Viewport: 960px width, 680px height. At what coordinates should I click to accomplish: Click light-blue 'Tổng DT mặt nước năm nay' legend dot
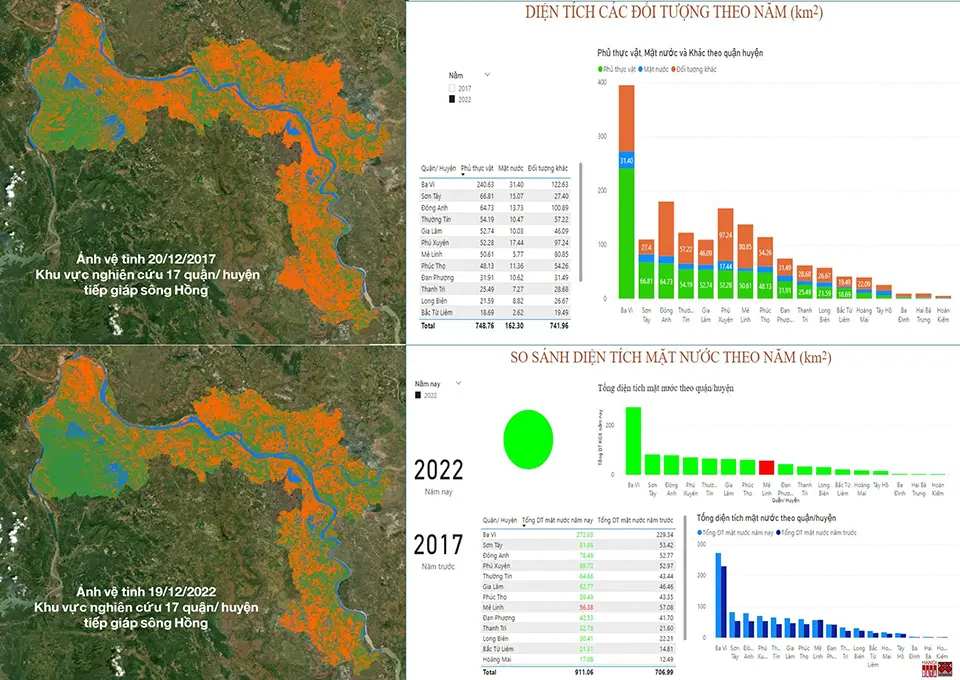(x=700, y=532)
